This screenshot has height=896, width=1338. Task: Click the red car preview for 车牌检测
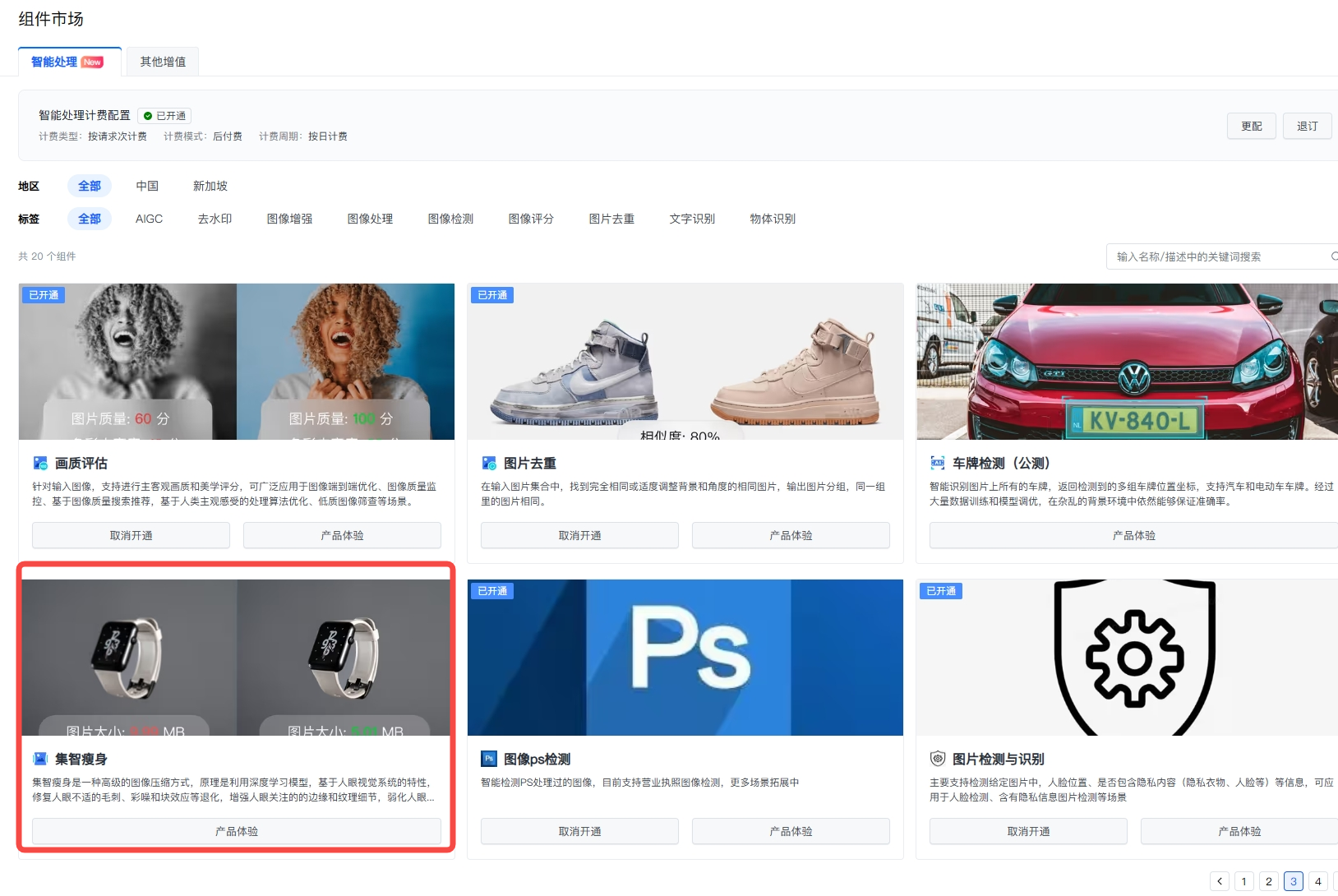1128,362
